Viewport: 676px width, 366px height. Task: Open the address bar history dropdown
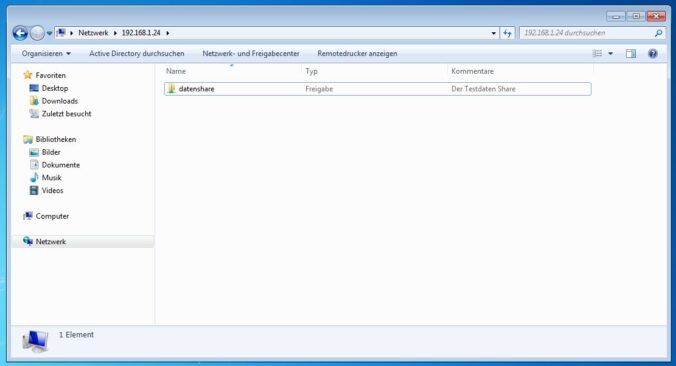tap(494, 33)
